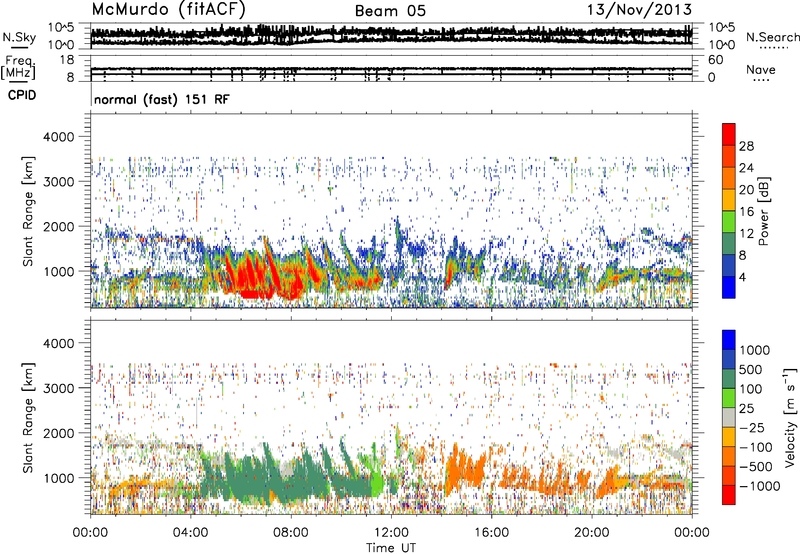Click the '10^5' right-side noise axis label

[722, 28]
